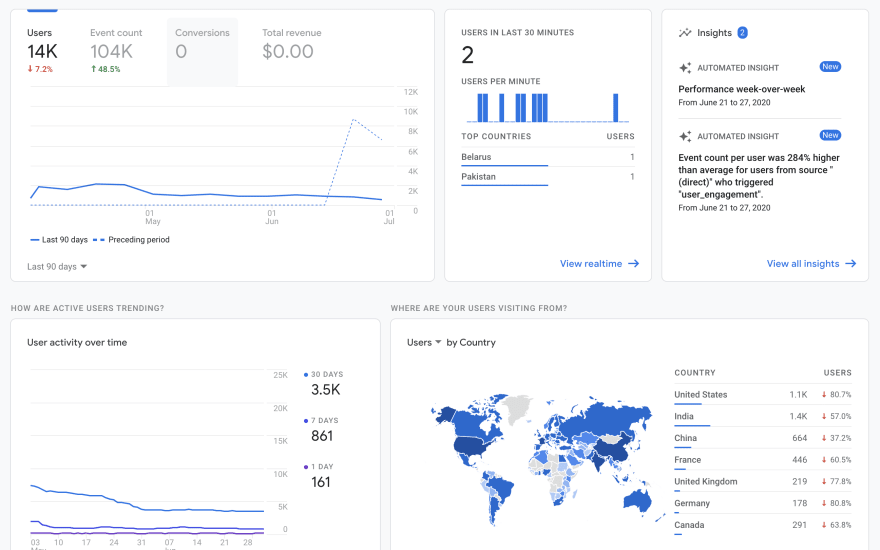Click the sparkle icon beside Event count insight
This screenshot has height=550, width=880.
pyautogui.click(x=685, y=136)
